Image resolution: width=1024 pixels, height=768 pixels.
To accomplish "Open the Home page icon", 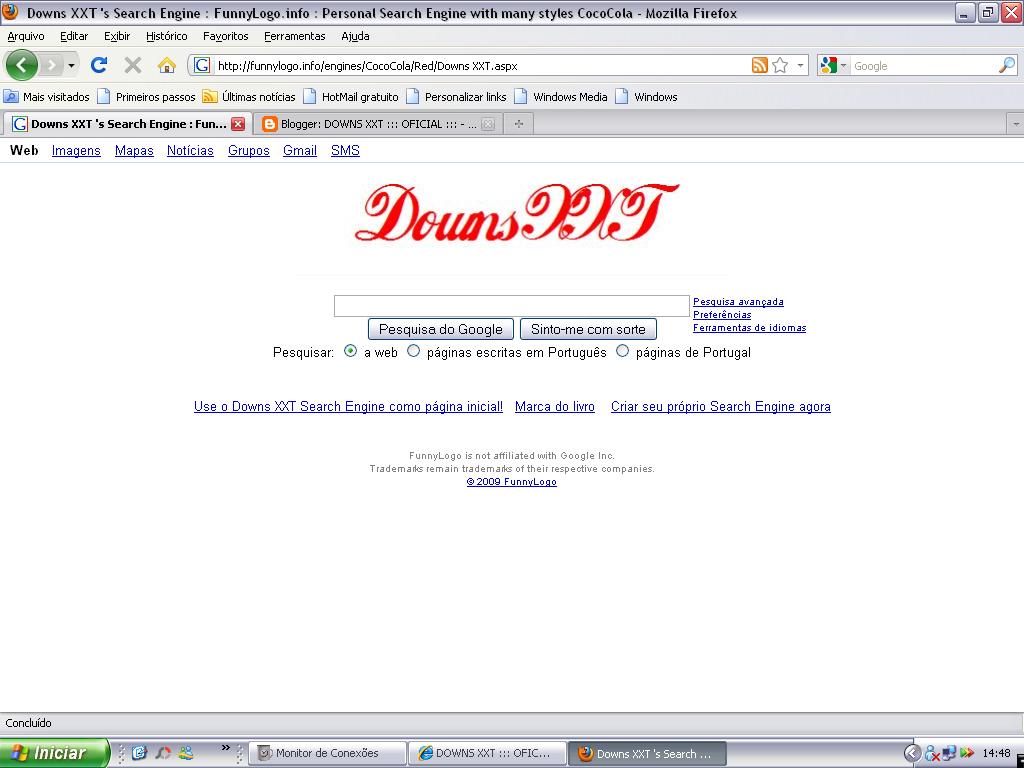I will [167, 65].
